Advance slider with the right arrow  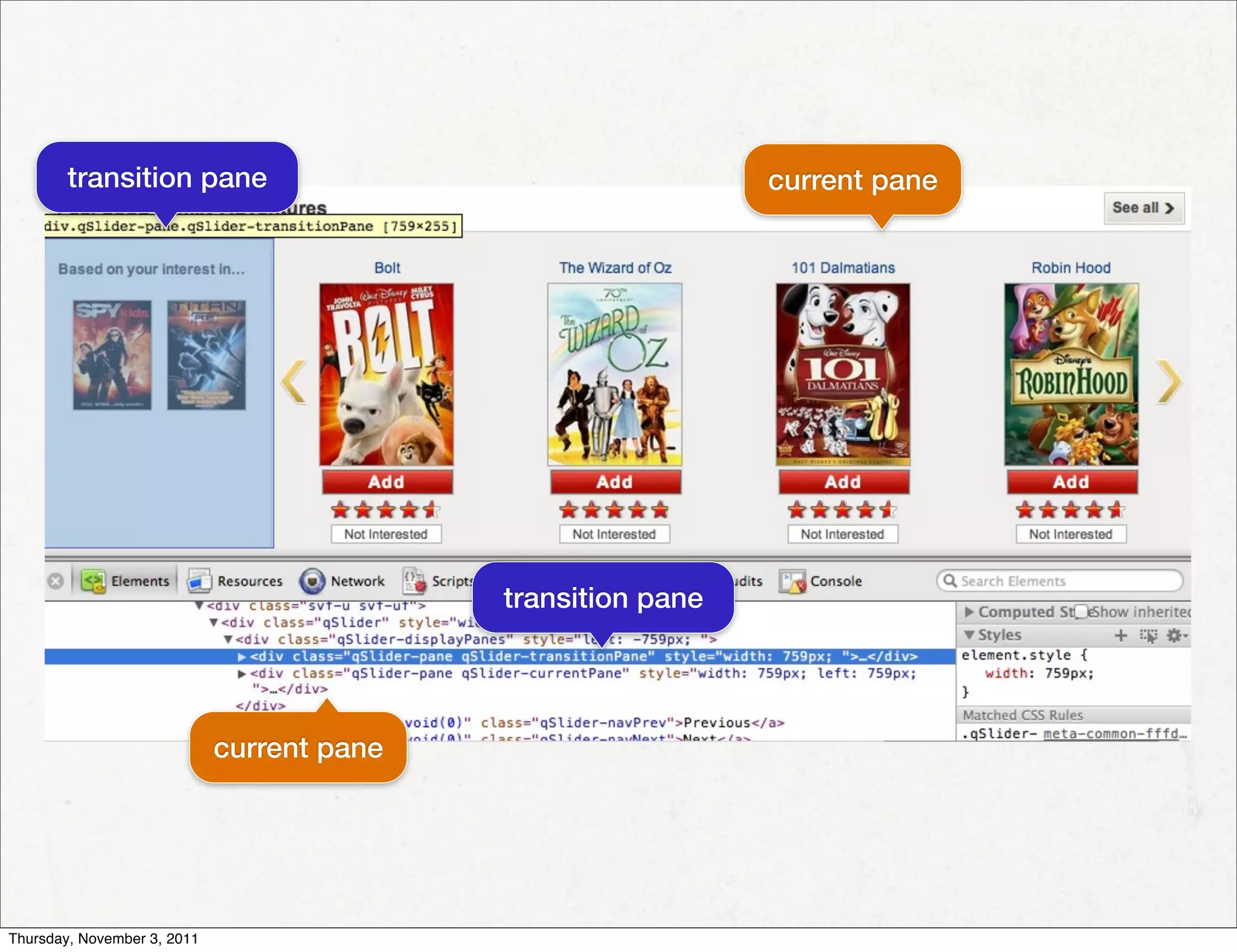tap(1169, 382)
